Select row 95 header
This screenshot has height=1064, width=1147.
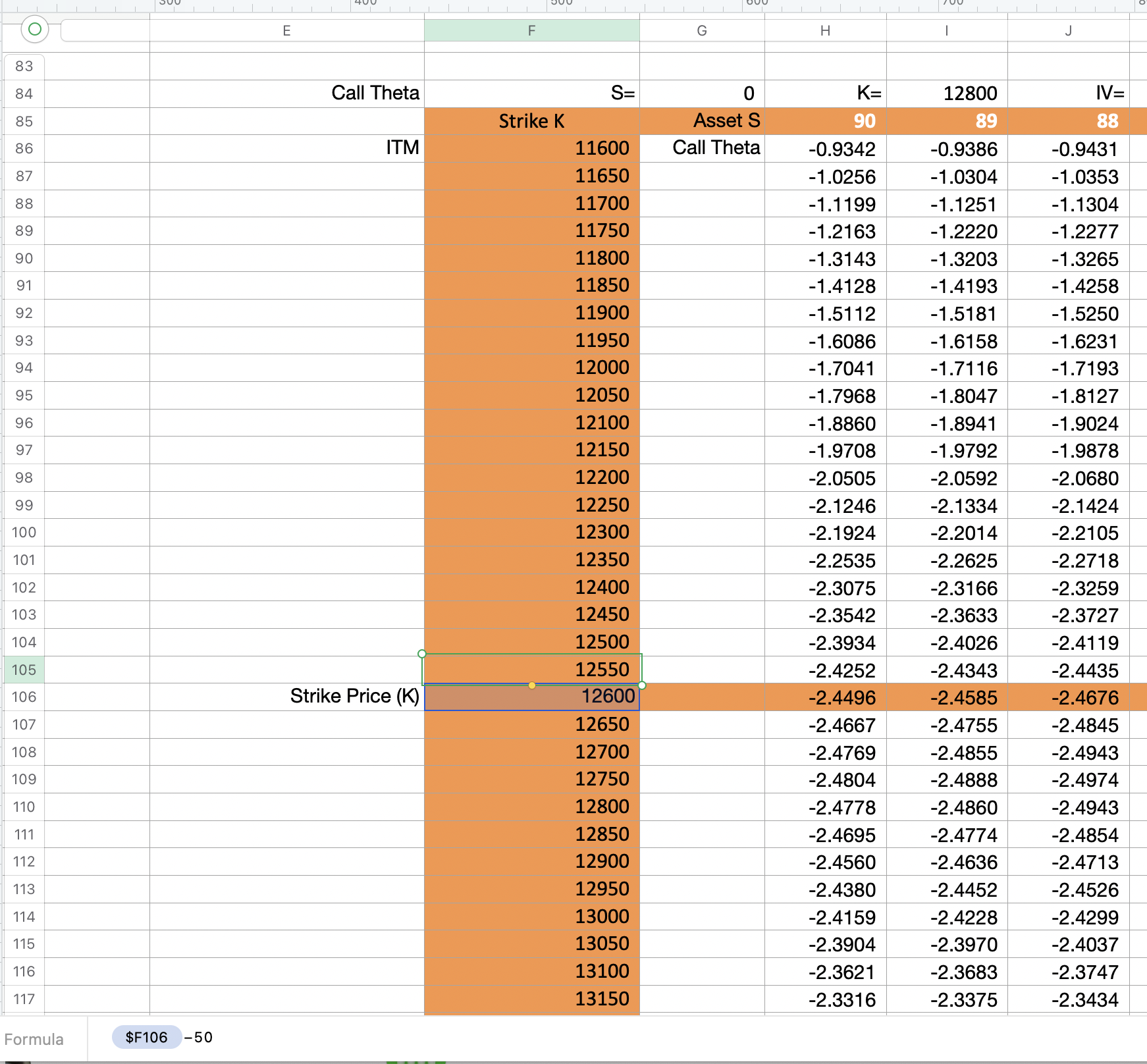24,395
